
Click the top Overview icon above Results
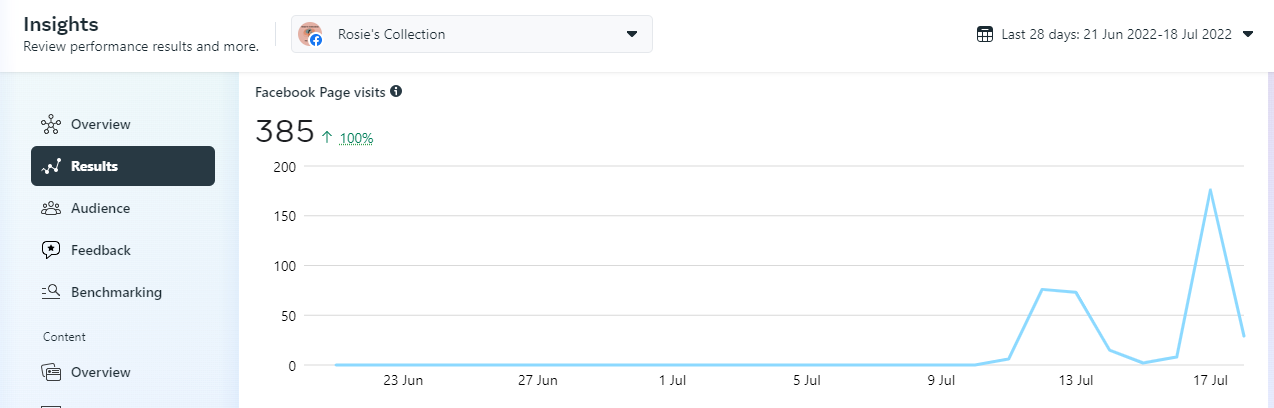pos(51,125)
